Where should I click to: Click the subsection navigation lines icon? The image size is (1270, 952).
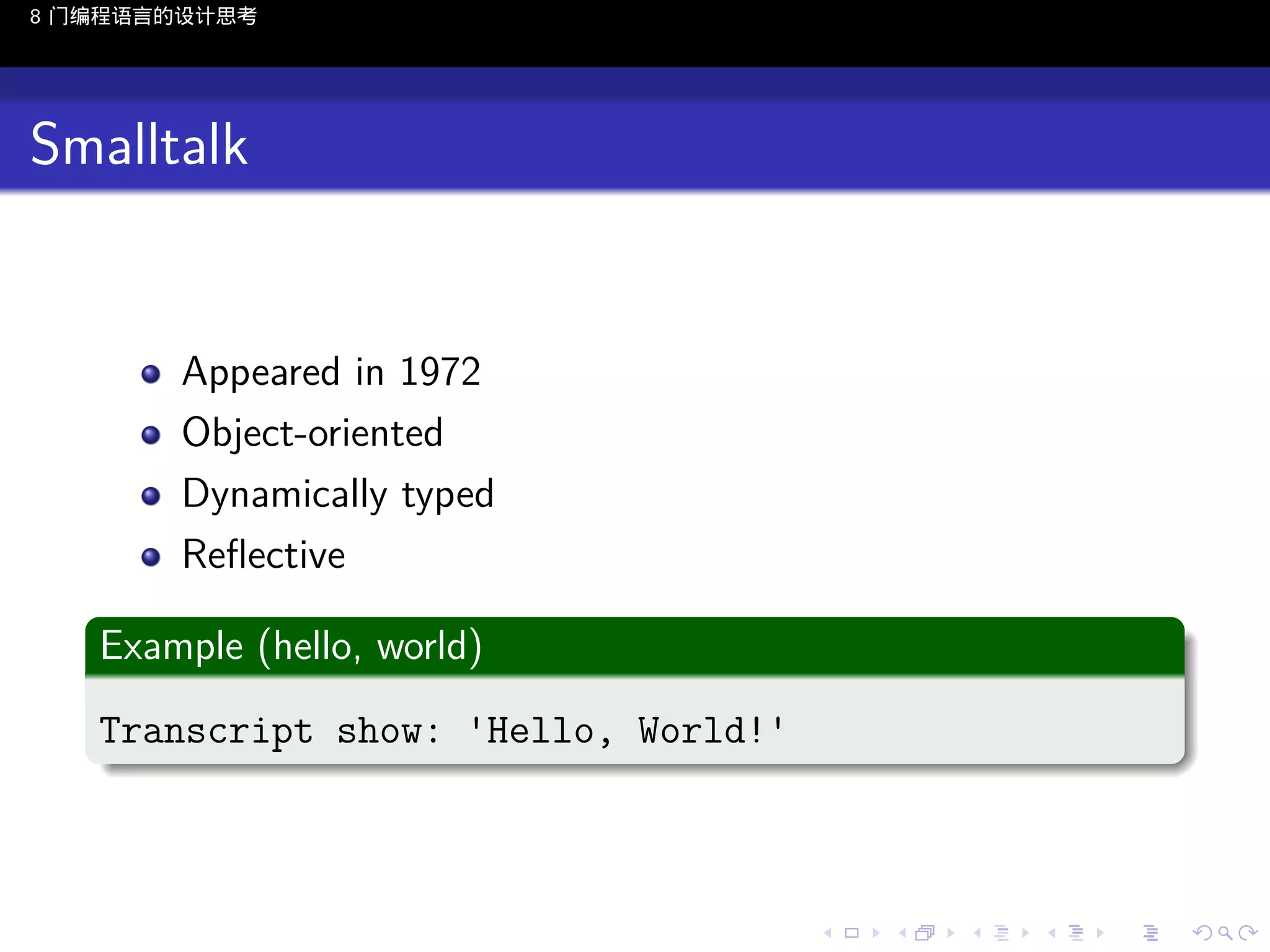click(x=1001, y=933)
